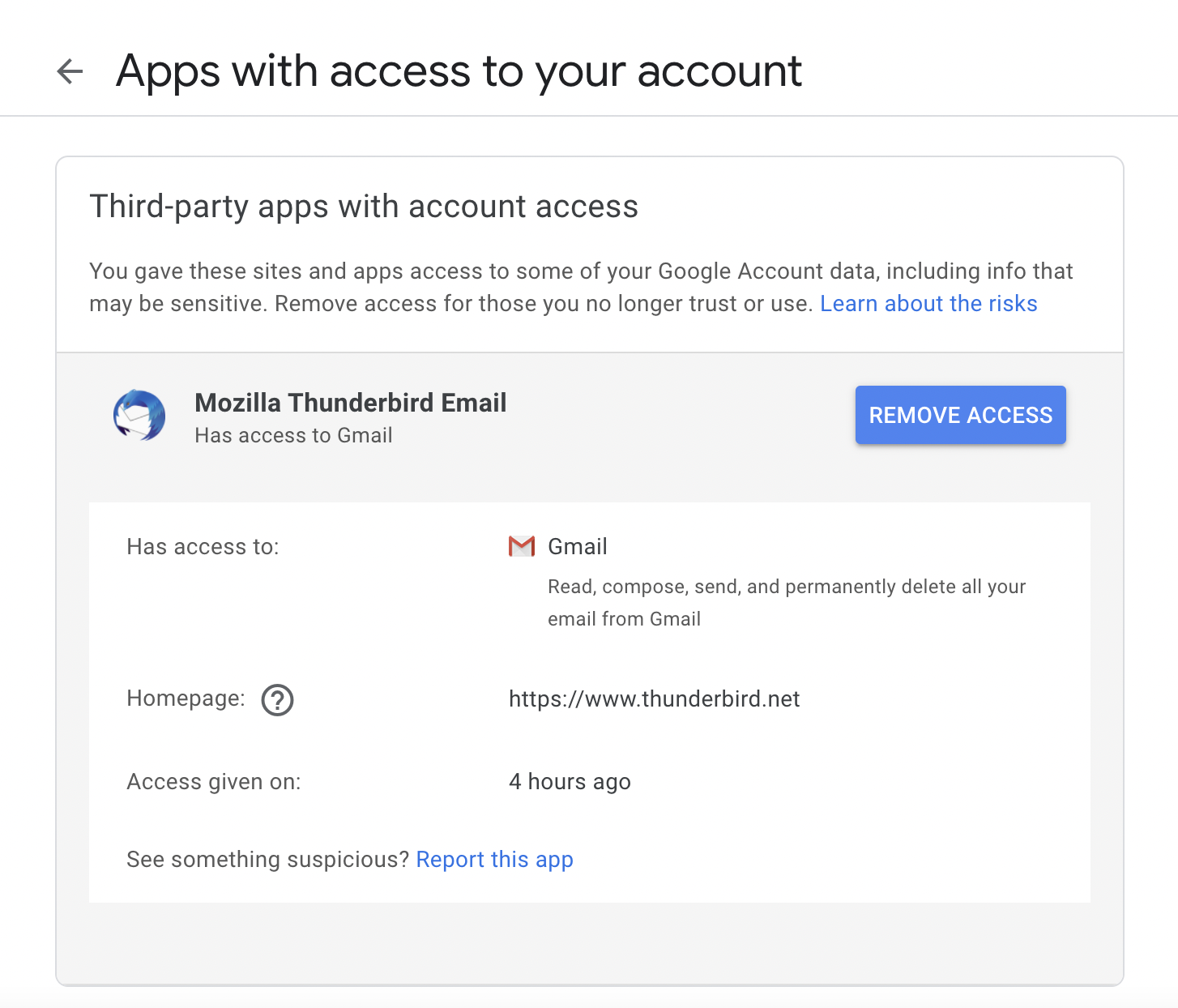Click the Homepage label text

click(x=186, y=698)
